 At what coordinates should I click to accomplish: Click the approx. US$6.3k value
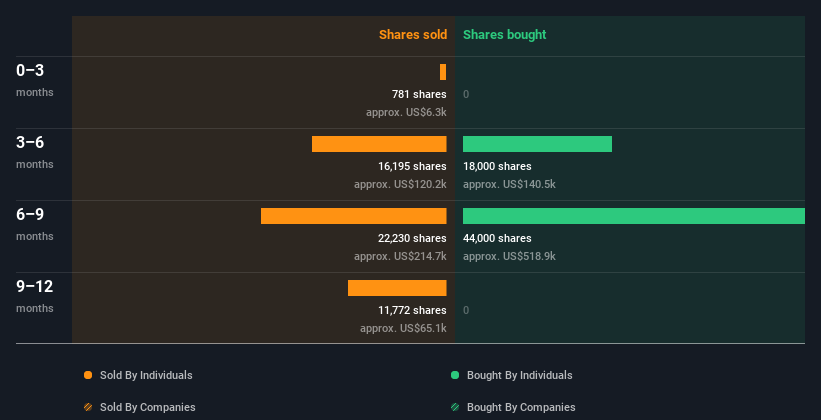(x=406, y=112)
